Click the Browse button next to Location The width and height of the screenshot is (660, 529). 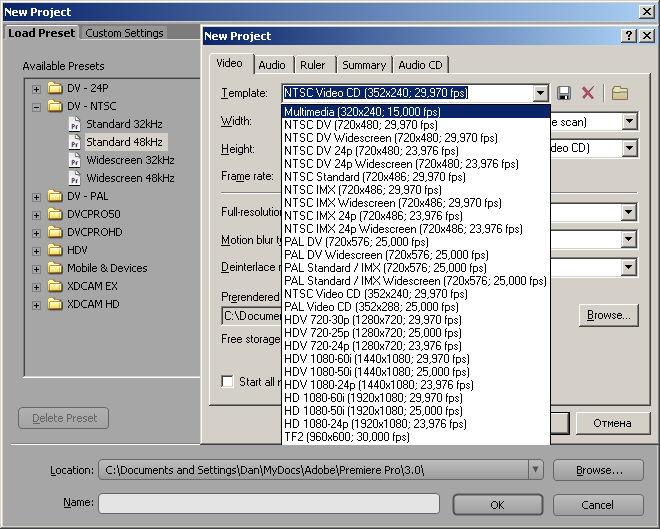click(598, 470)
